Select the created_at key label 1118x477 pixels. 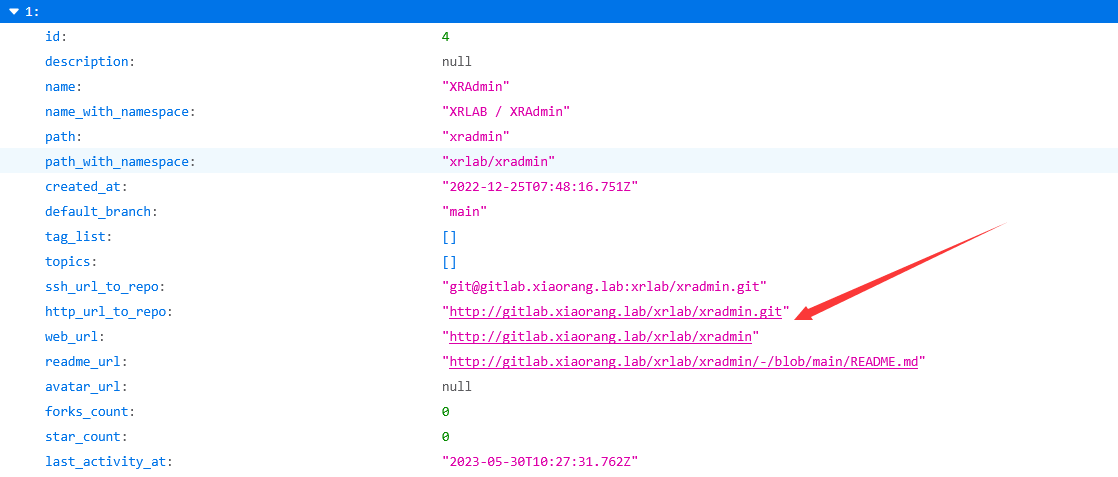coord(85,187)
